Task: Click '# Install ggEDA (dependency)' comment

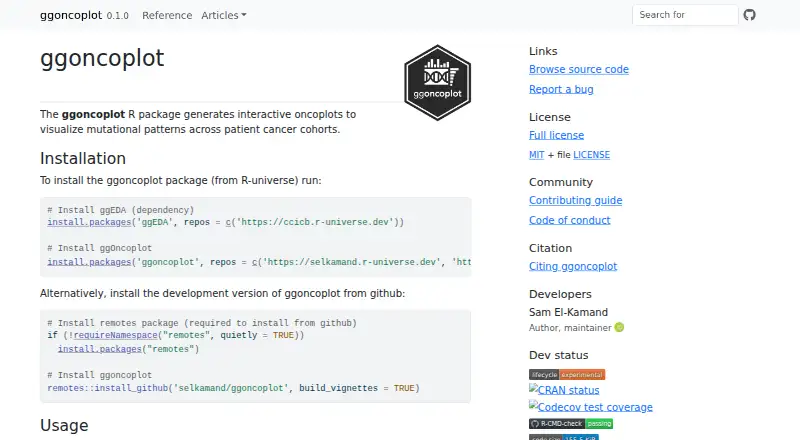Action: pos(121,210)
